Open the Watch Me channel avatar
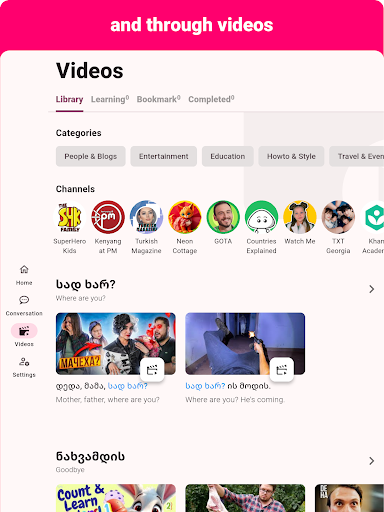The image size is (384, 512). [300, 217]
